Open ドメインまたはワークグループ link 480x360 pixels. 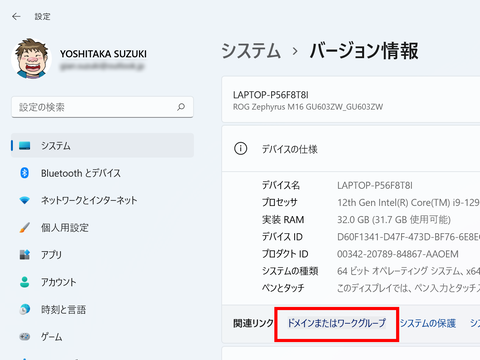pyautogui.click(x=336, y=323)
